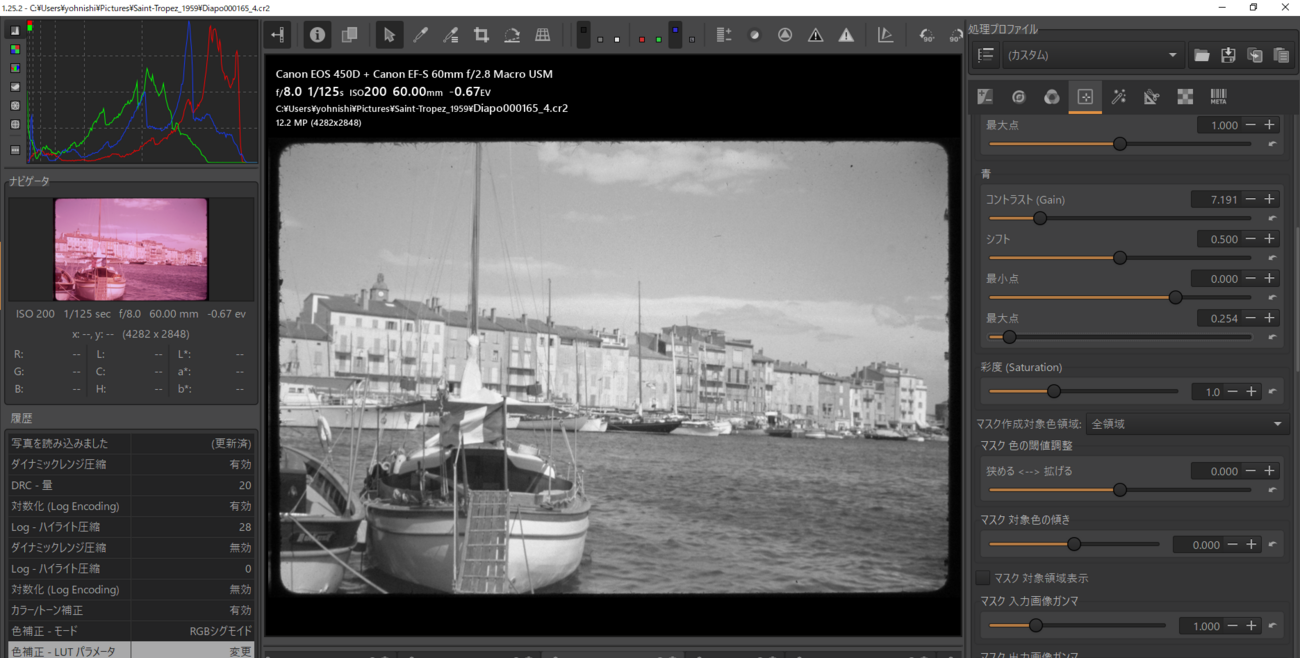Toggle the green channel preview
This screenshot has height=658, width=1300.
(658, 39)
